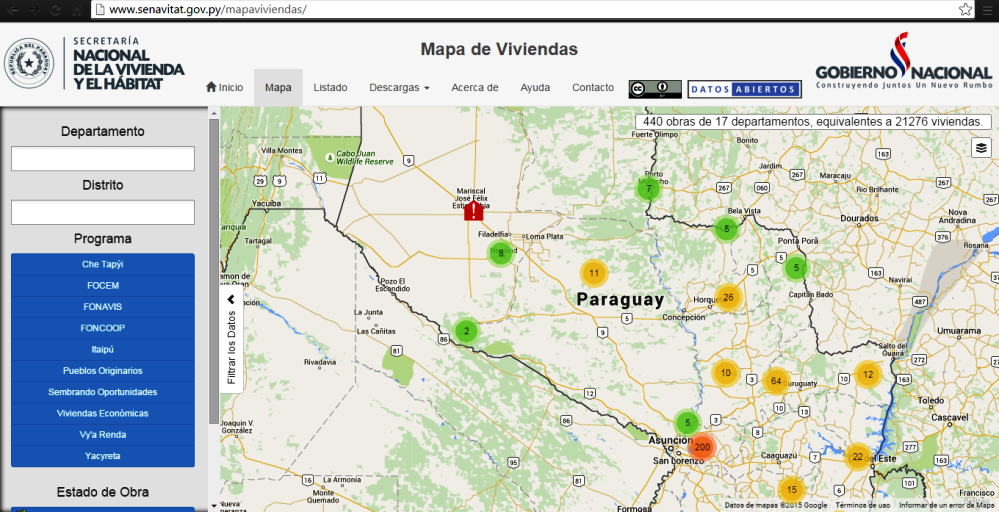Toggle the Che Tapýi program filter
The width and height of the screenshot is (999, 512).
[103, 265]
